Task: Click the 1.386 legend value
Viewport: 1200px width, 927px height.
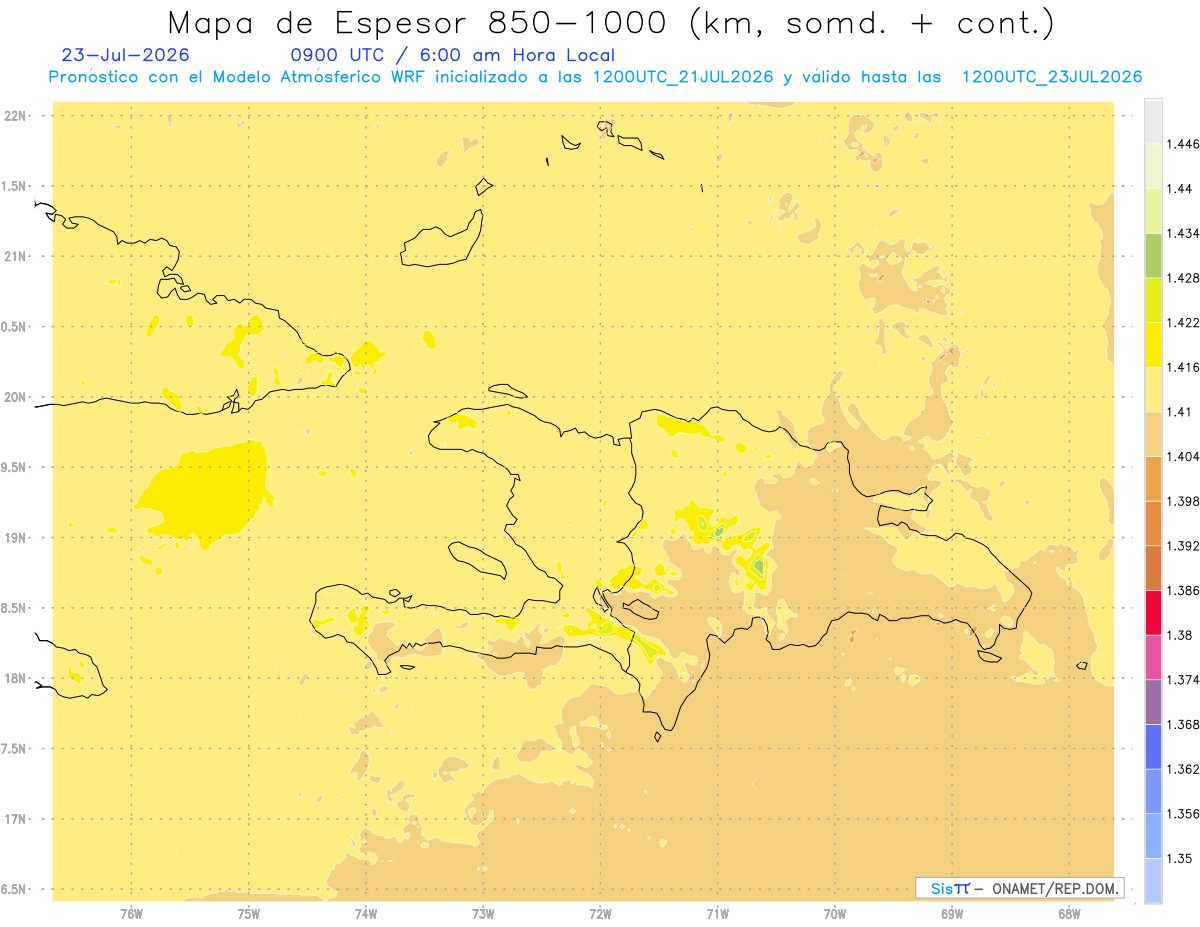Action: [1182, 590]
